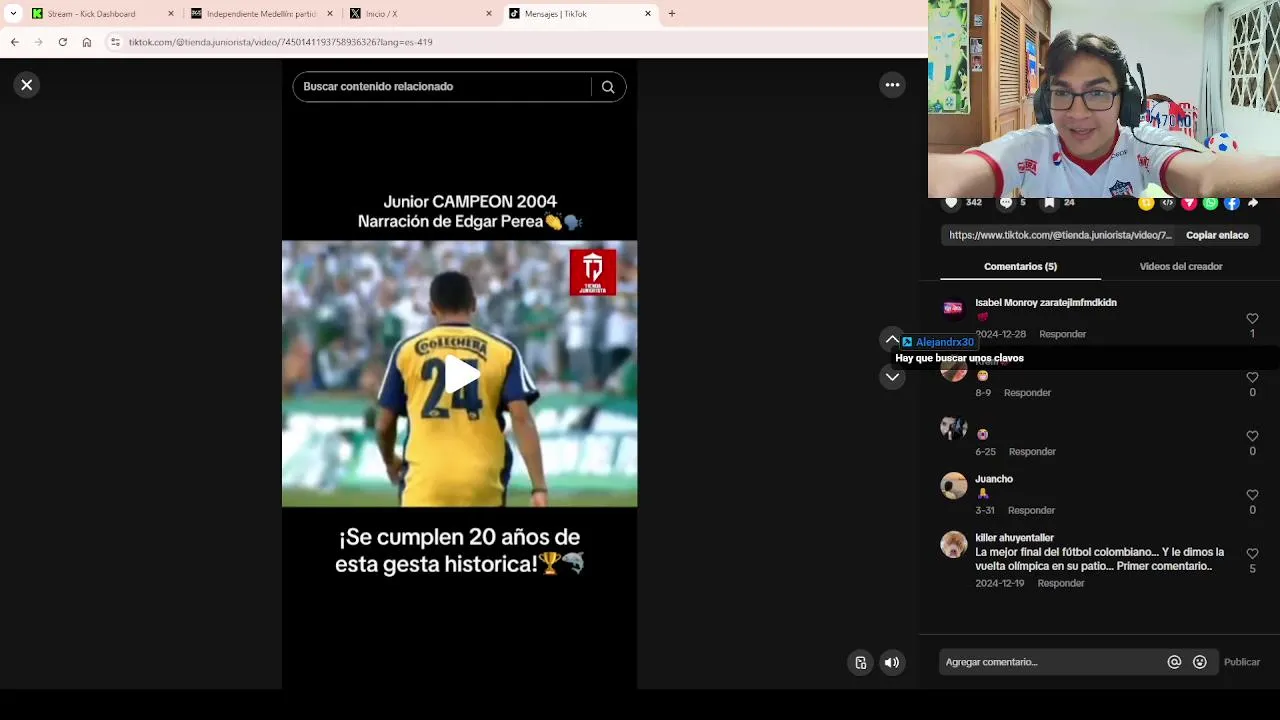This screenshot has width=1280, height=720.
Task: Like Isabel Monroy's comment
Action: click(x=1252, y=319)
